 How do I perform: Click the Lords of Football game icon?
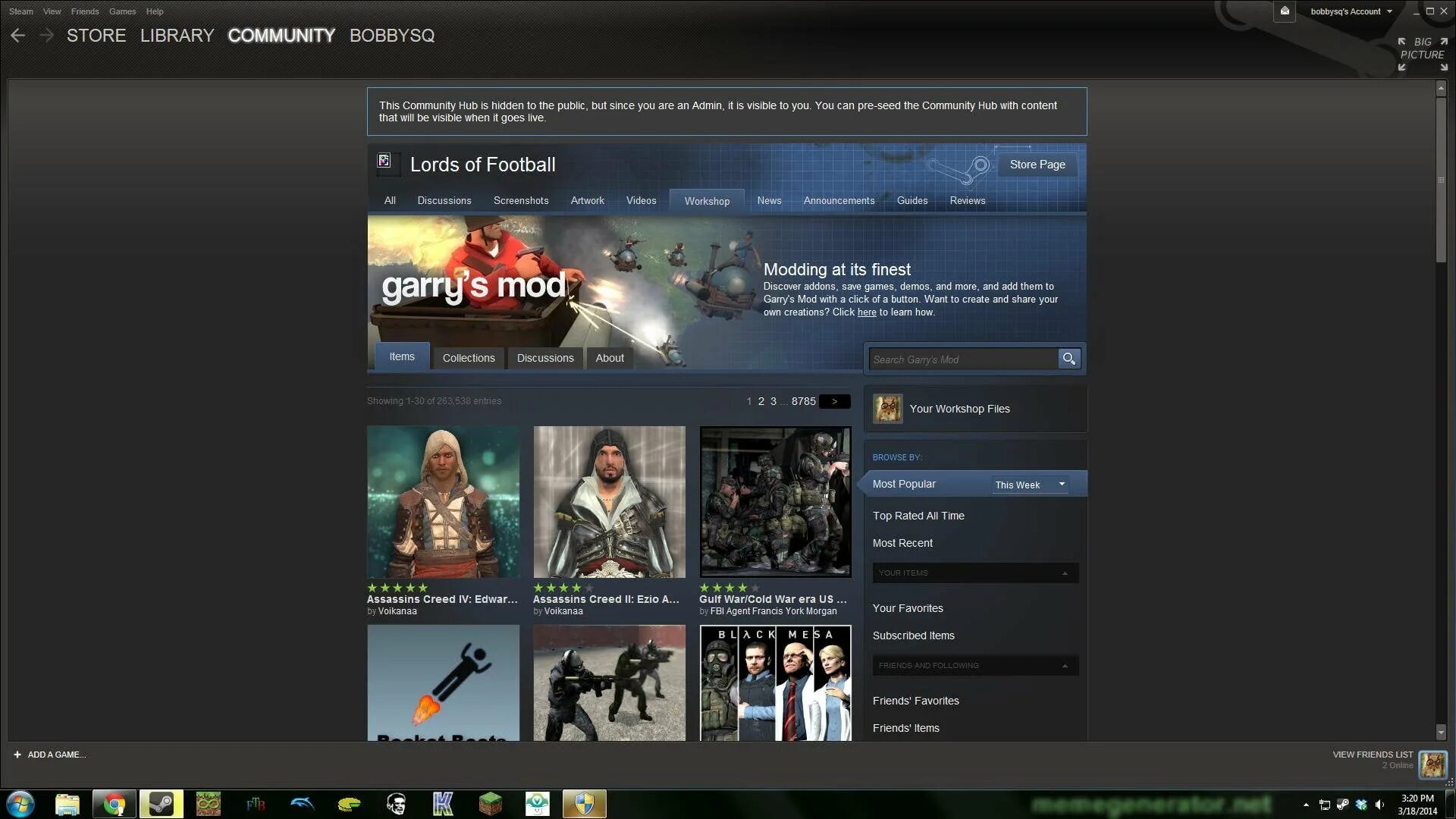tap(384, 161)
